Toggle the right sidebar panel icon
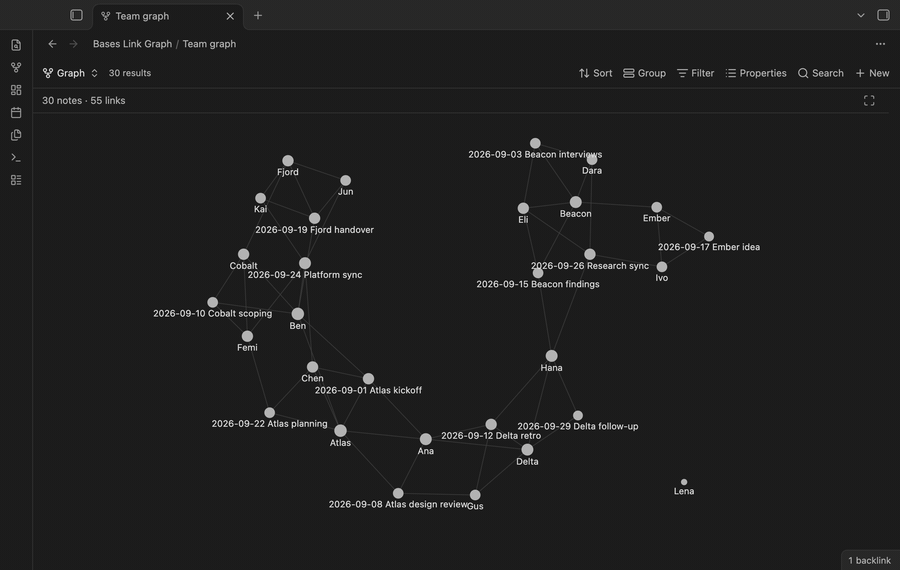Image resolution: width=900 pixels, height=570 pixels. pos(883,15)
